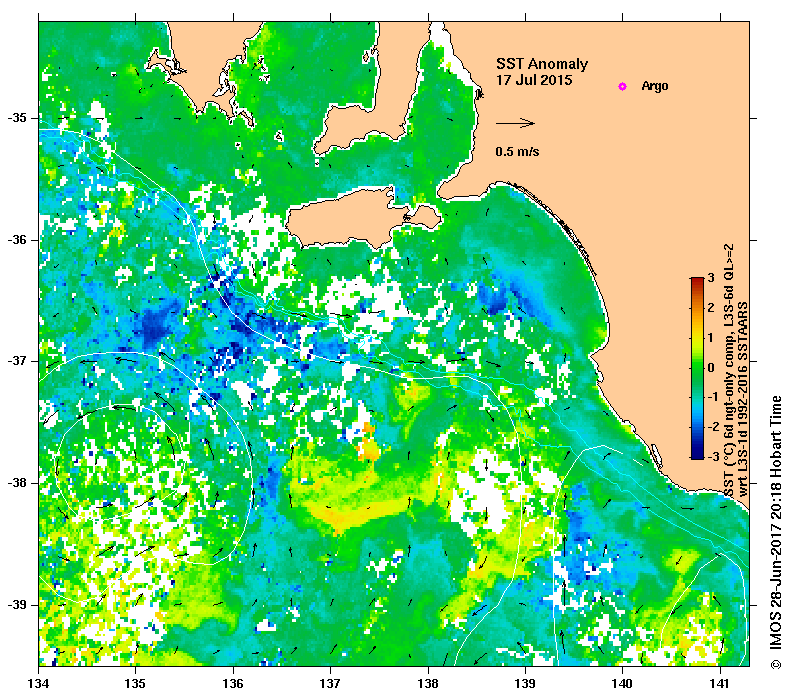This screenshot has height=700, width=791.
Task: Click the 0.5 m/s reference arrow
Action: (515, 123)
